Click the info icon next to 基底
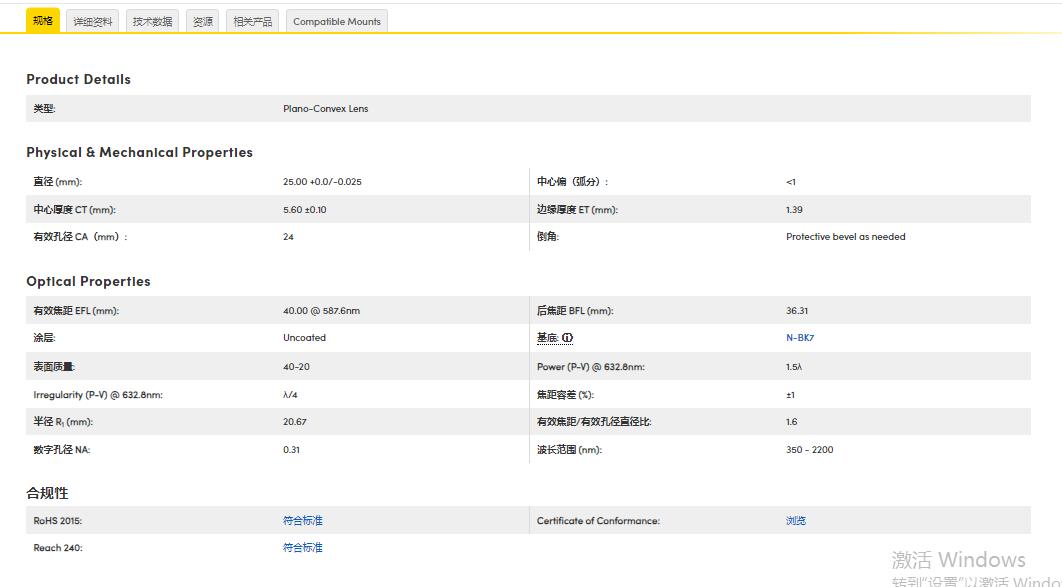Screen dimensions: 1062x587 [568, 338]
